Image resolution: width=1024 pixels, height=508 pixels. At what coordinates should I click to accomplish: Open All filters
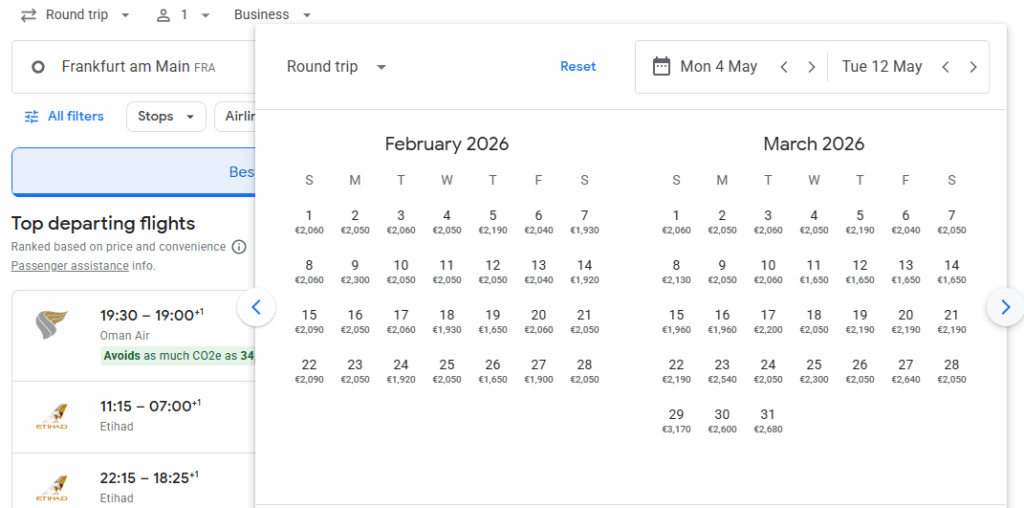click(x=64, y=116)
